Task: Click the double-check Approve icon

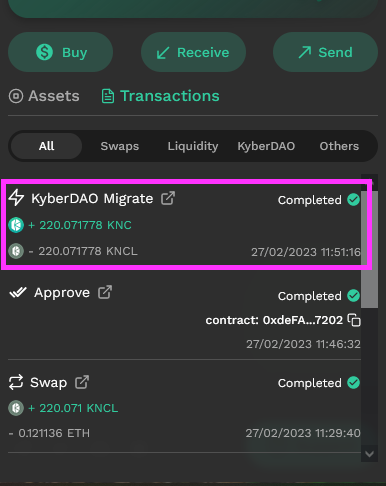Action: [x=18, y=292]
